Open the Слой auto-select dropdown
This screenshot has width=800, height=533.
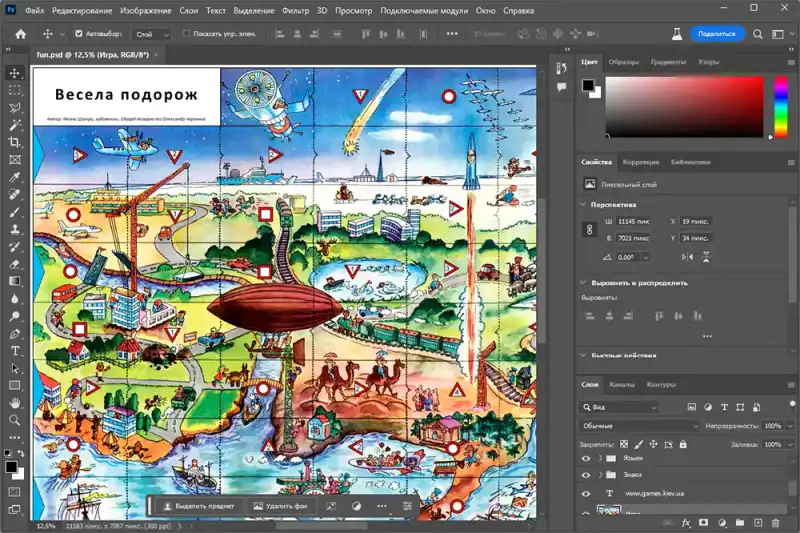pos(152,34)
